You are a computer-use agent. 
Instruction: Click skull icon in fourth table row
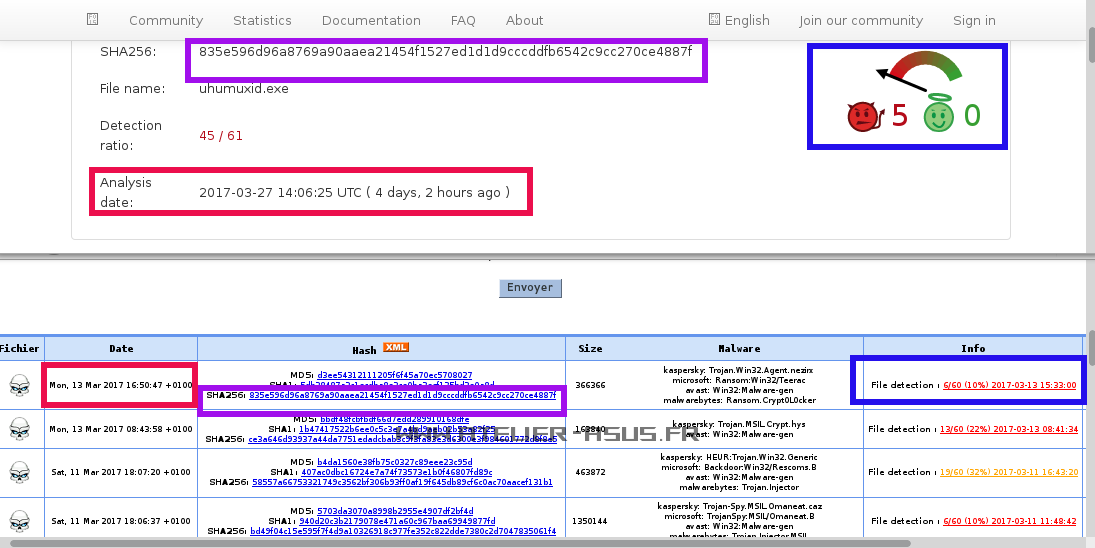(x=18, y=521)
